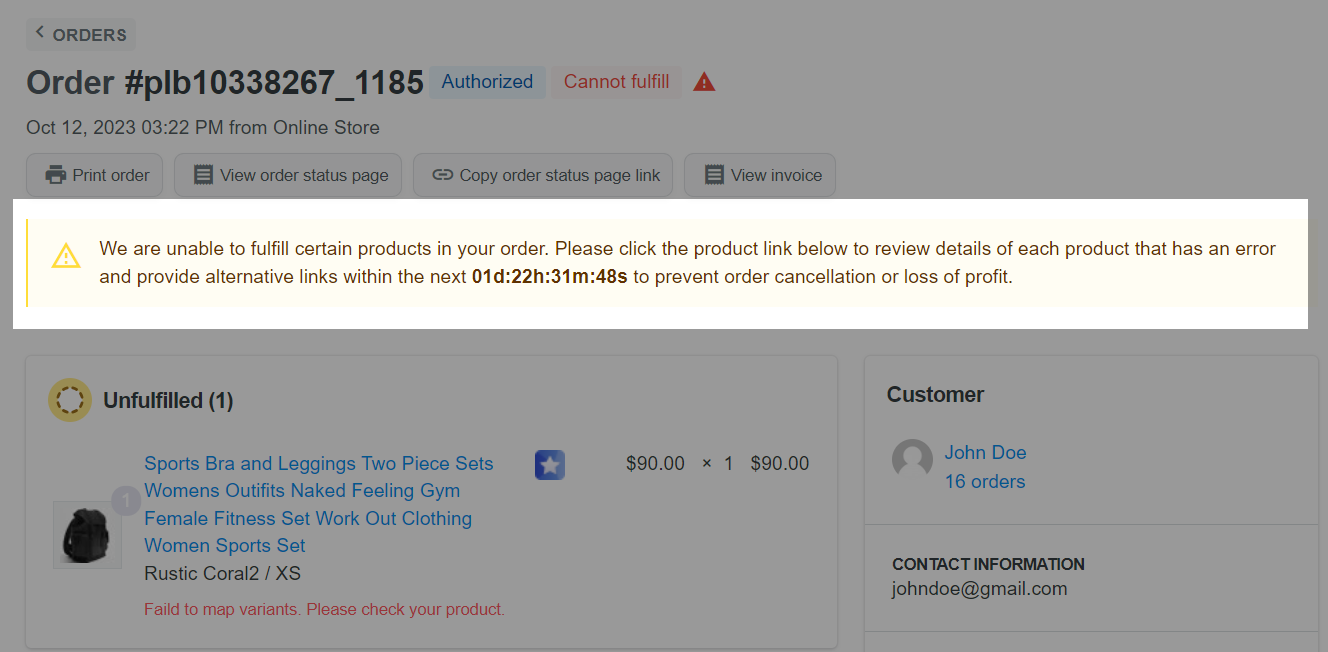Go back to Orders list
1328x652 pixels.
81,35
